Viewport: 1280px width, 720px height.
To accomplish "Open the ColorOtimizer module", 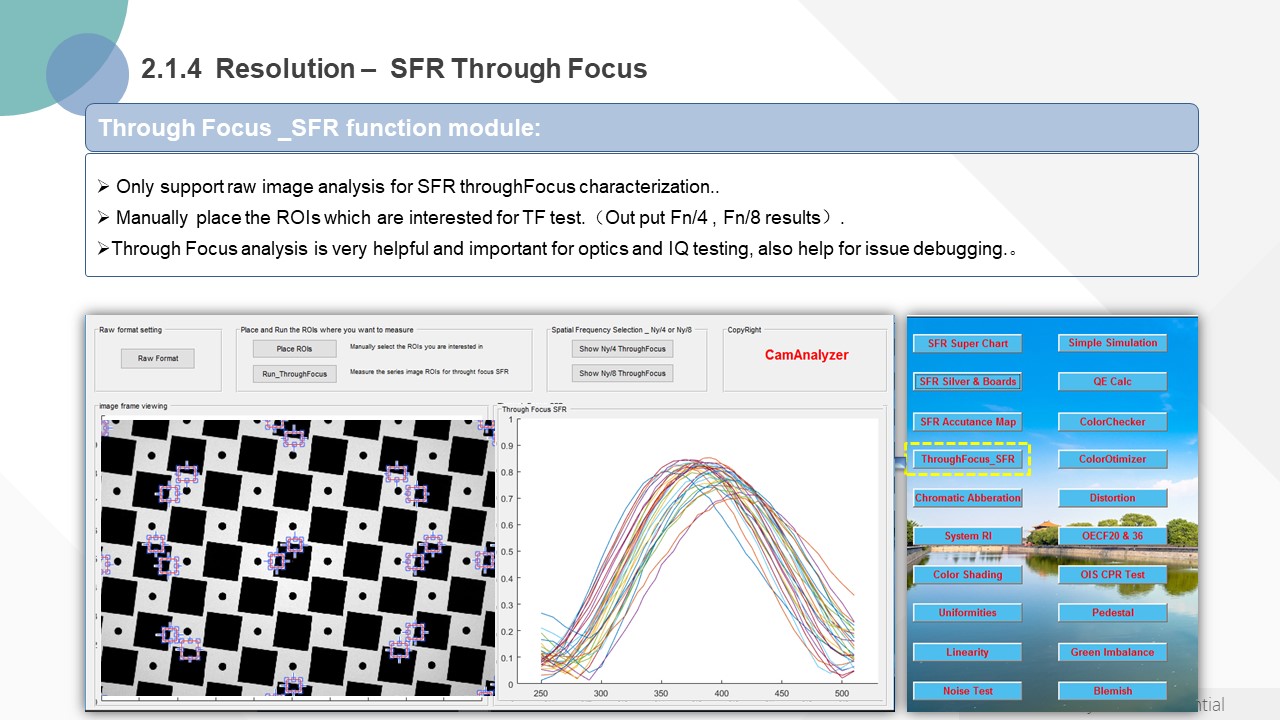I will (x=1112, y=459).
